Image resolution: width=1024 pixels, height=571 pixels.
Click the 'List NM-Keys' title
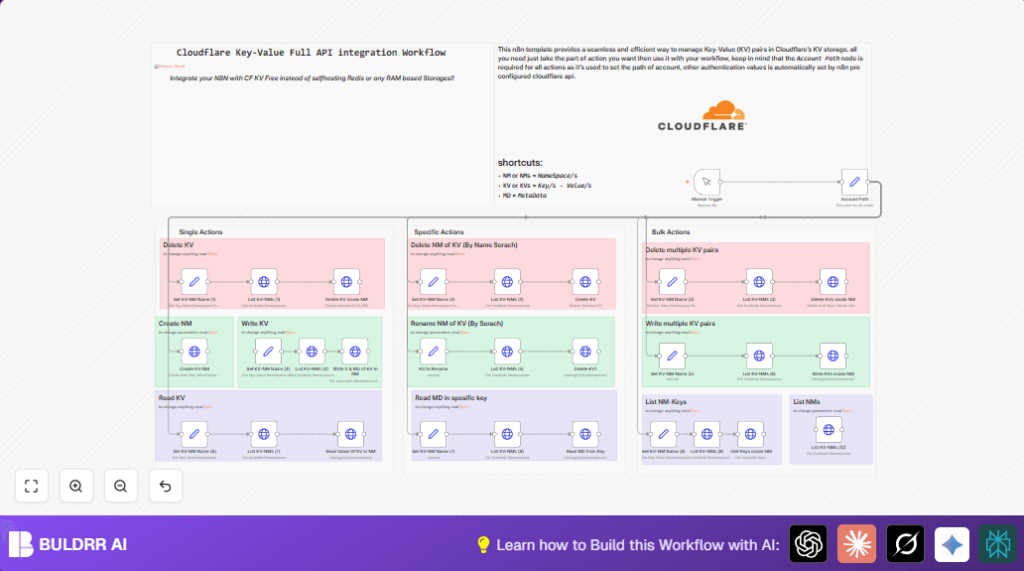pyautogui.click(x=666, y=402)
